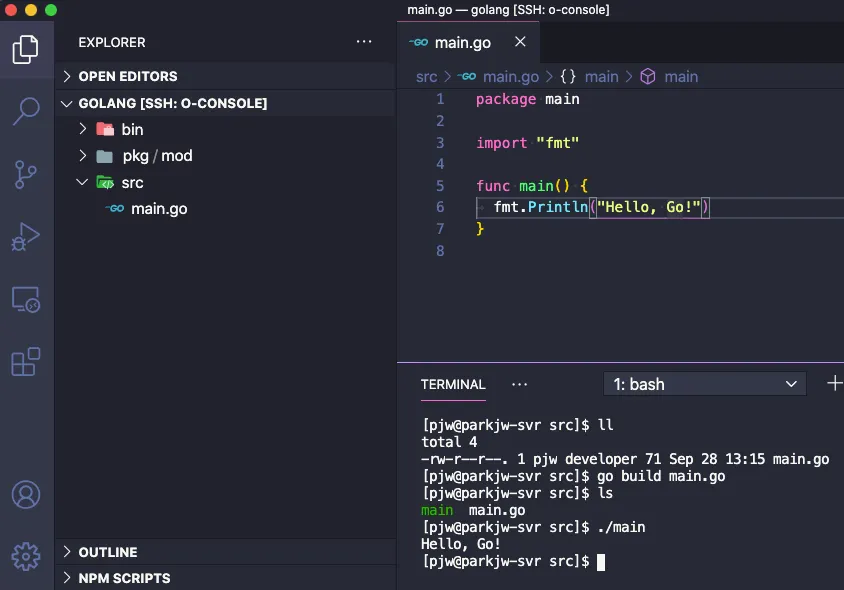Close the main.go editor tab
This screenshot has height=590, width=844.
520,41
